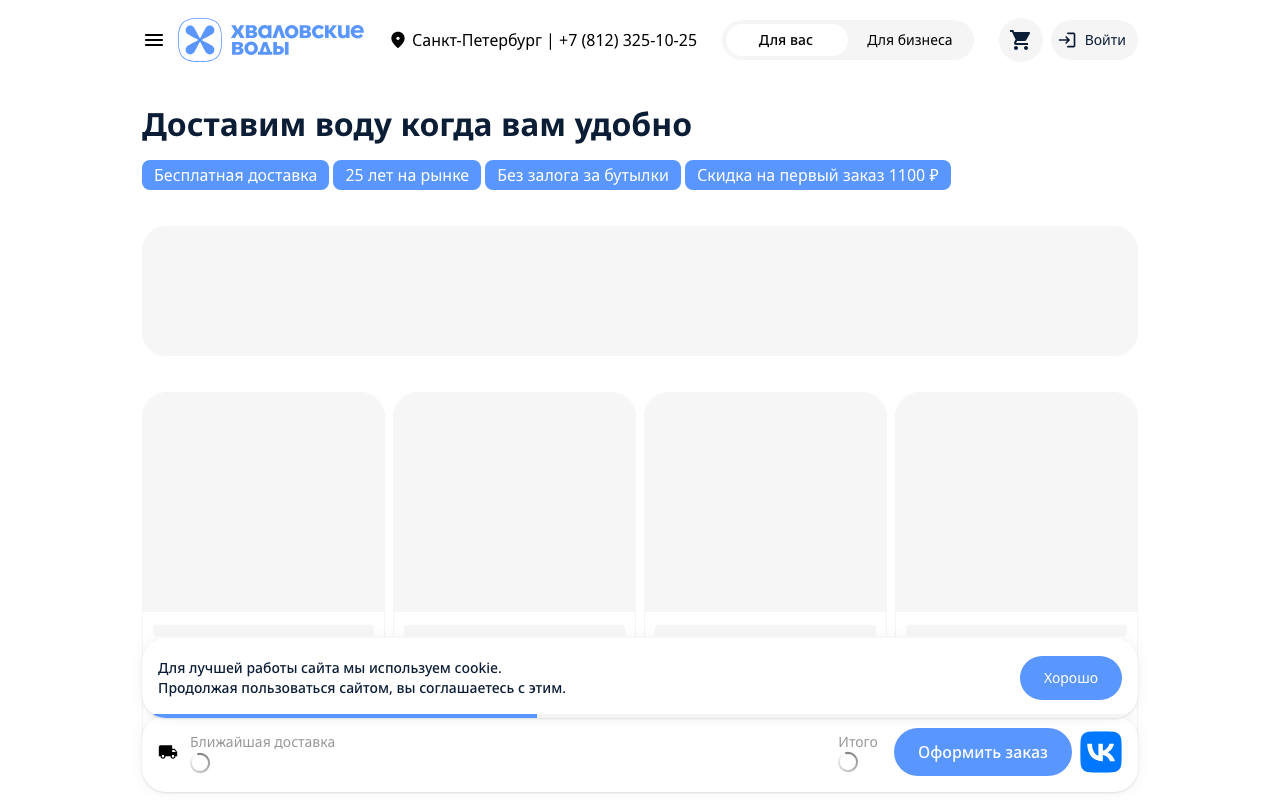Switch the audience toggle to Для бизнеса

point(909,40)
